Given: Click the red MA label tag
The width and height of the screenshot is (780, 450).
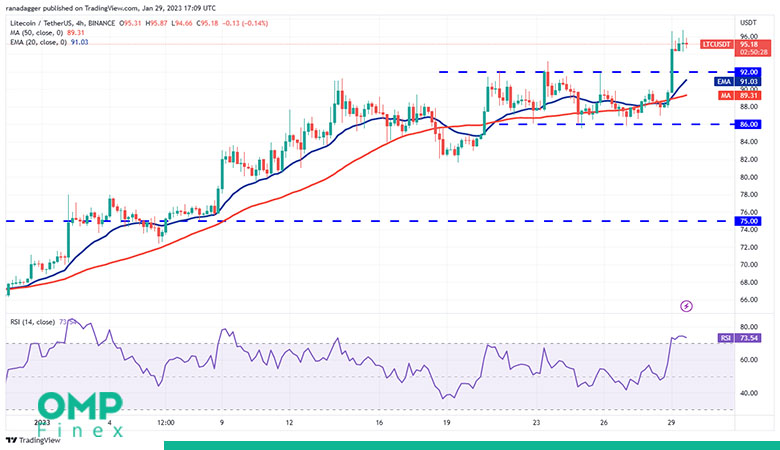Looking at the screenshot, I should pos(726,95).
